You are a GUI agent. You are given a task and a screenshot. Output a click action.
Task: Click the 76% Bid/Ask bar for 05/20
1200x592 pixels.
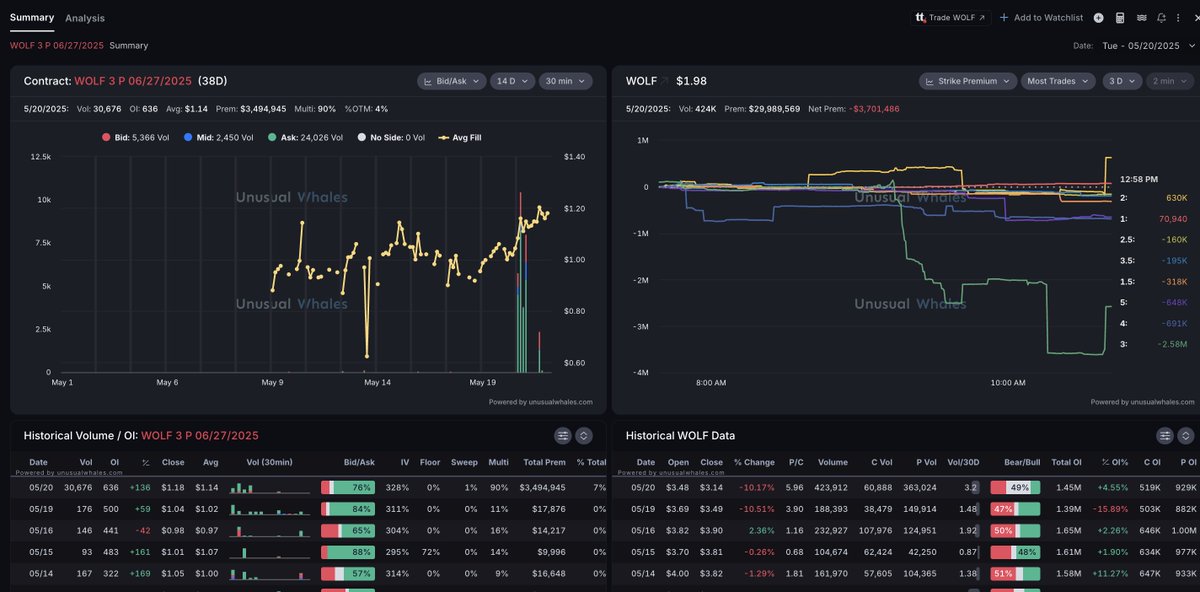[348, 488]
